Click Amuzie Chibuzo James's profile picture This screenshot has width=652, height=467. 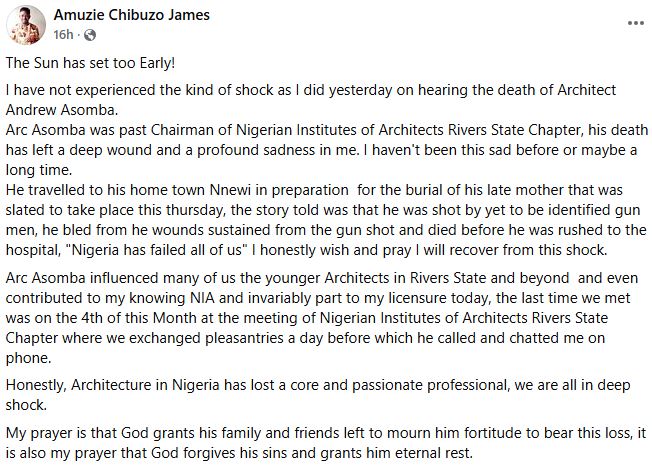(x=23, y=23)
